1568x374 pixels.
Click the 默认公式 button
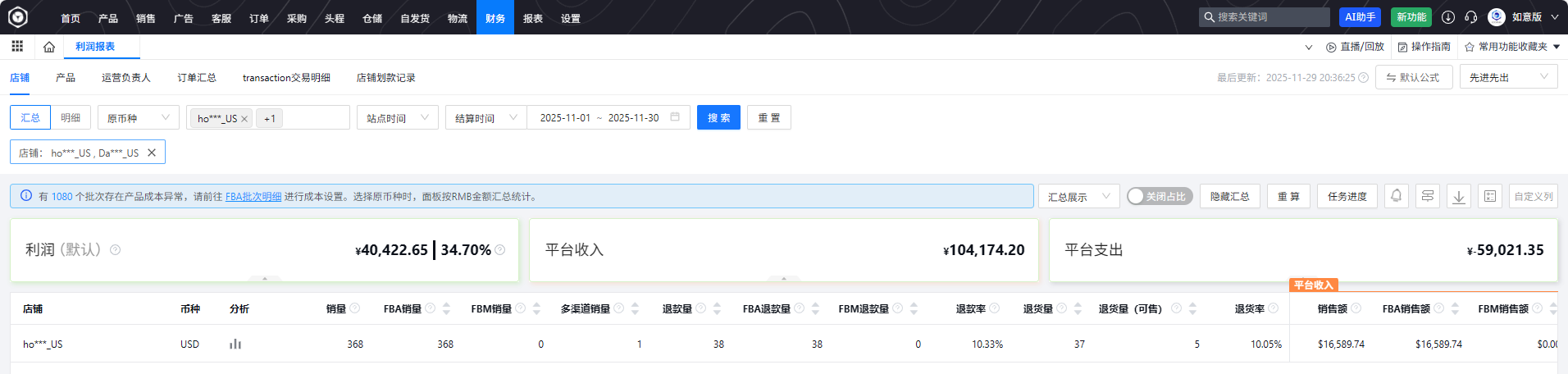pyautogui.click(x=1414, y=77)
